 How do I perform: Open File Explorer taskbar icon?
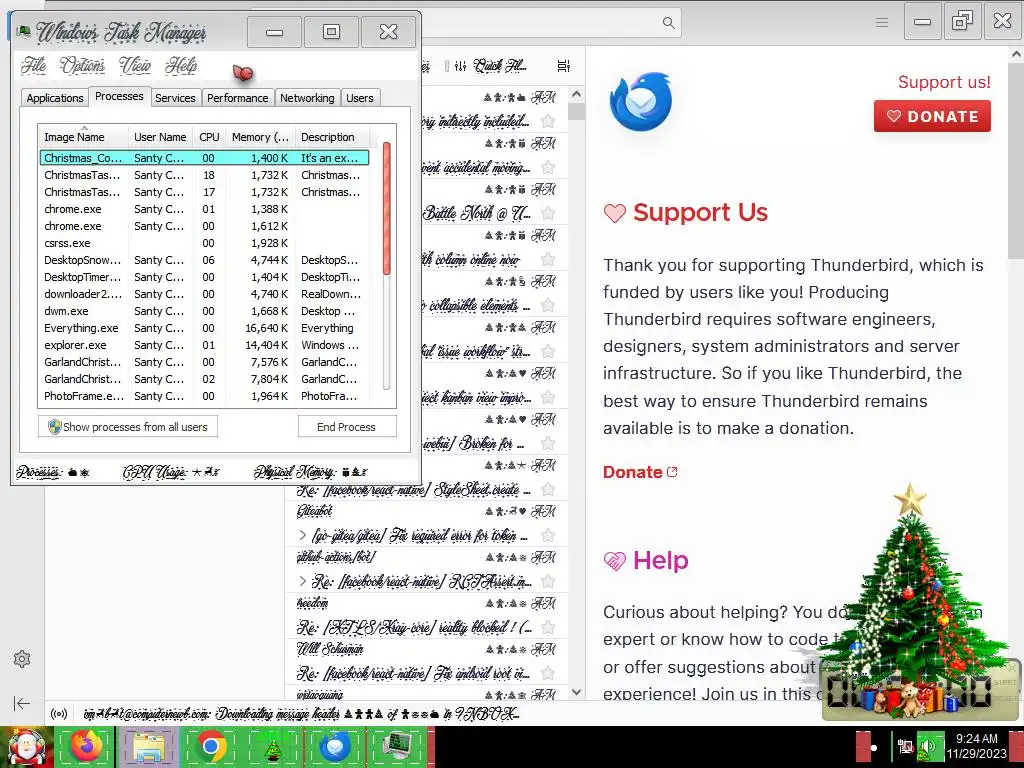pyautogui.click(x=148, y=746)
